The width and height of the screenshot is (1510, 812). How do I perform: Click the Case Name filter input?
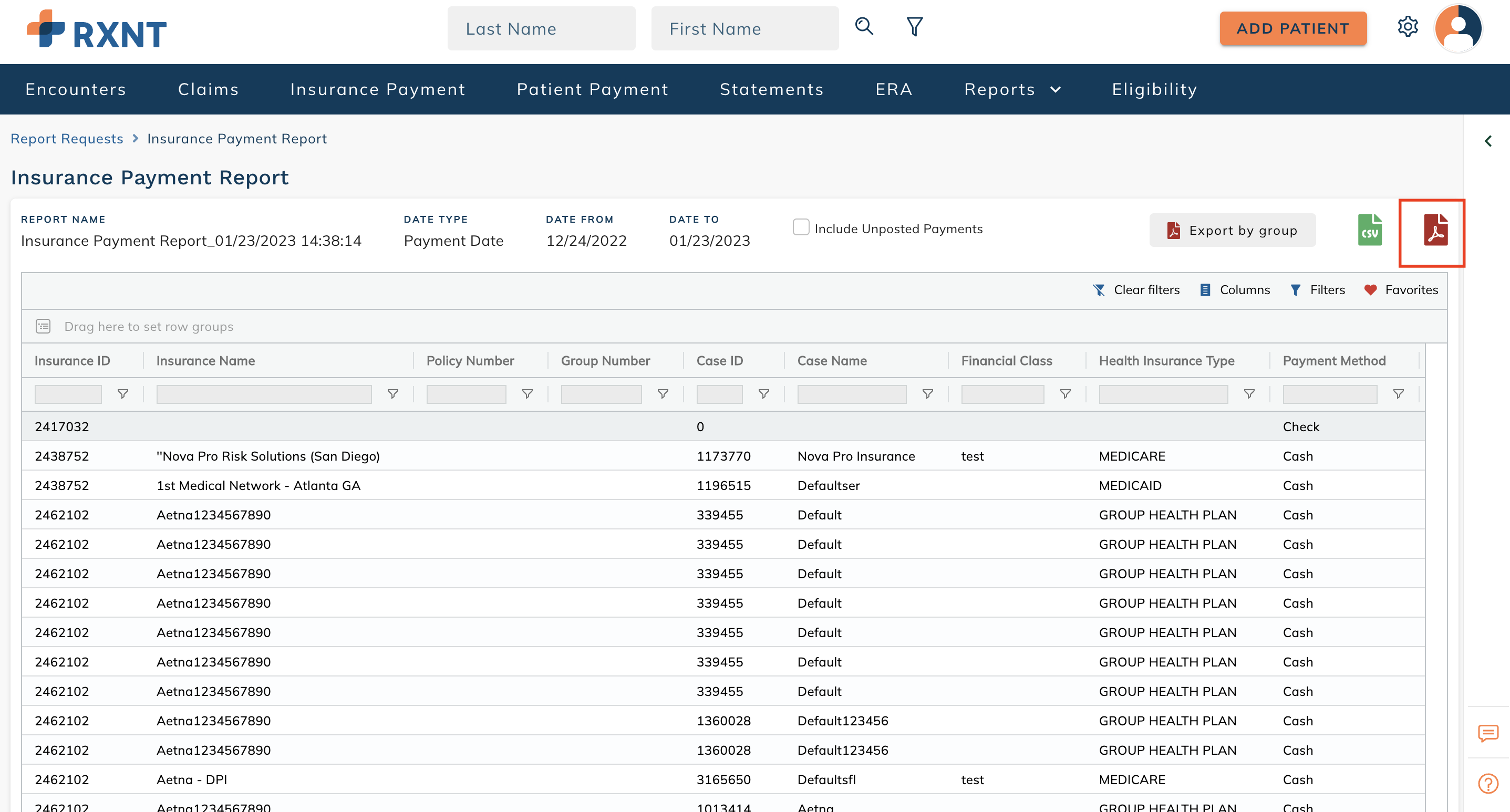tap(852, 394)
